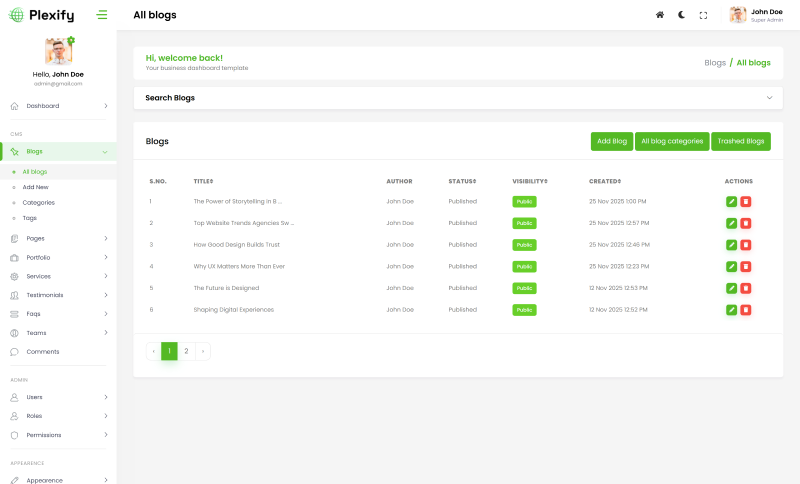Open Trashed Blogs list
The width and height of the screenshot is (800, 484).
pyautogui.click(x=740, y=142)
